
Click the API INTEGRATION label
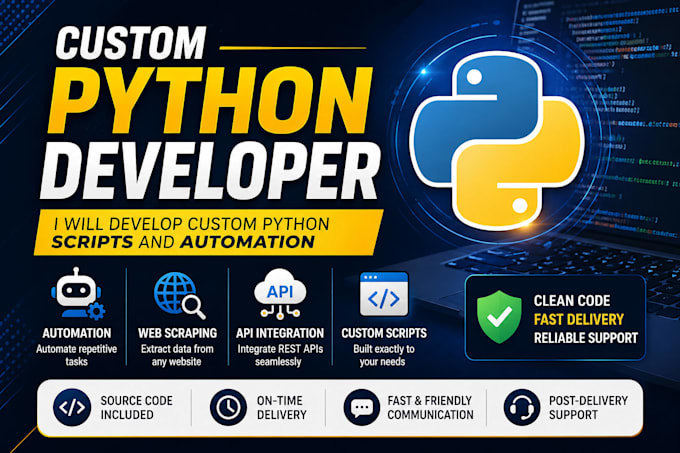[x=280, y=333]
